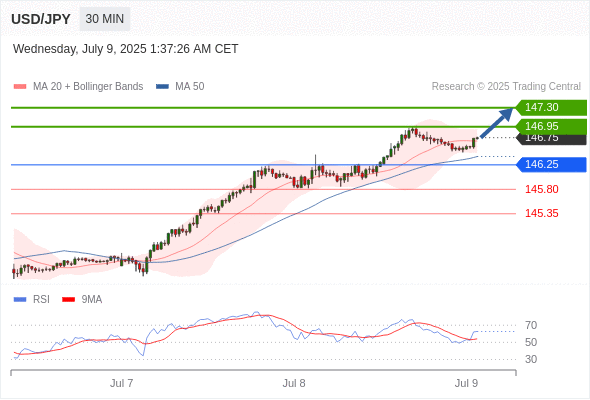Click the 30 MIN timeframe button

tap(105, 19)
